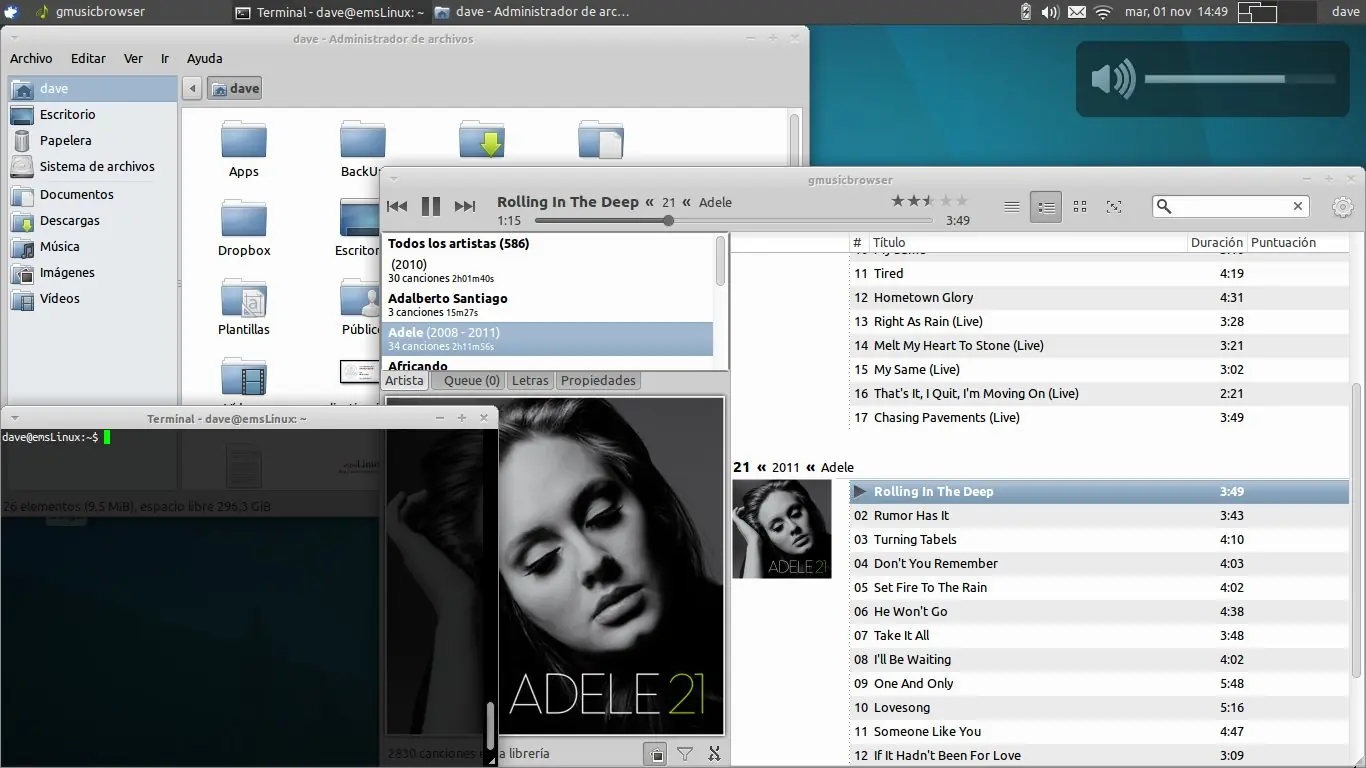Clear the gmusicbrowser search field

click(1298, 206)
